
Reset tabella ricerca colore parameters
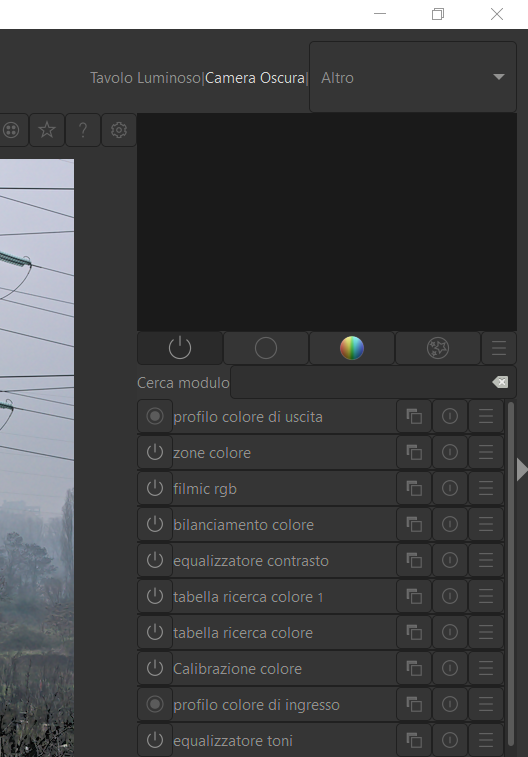(450, 632)
